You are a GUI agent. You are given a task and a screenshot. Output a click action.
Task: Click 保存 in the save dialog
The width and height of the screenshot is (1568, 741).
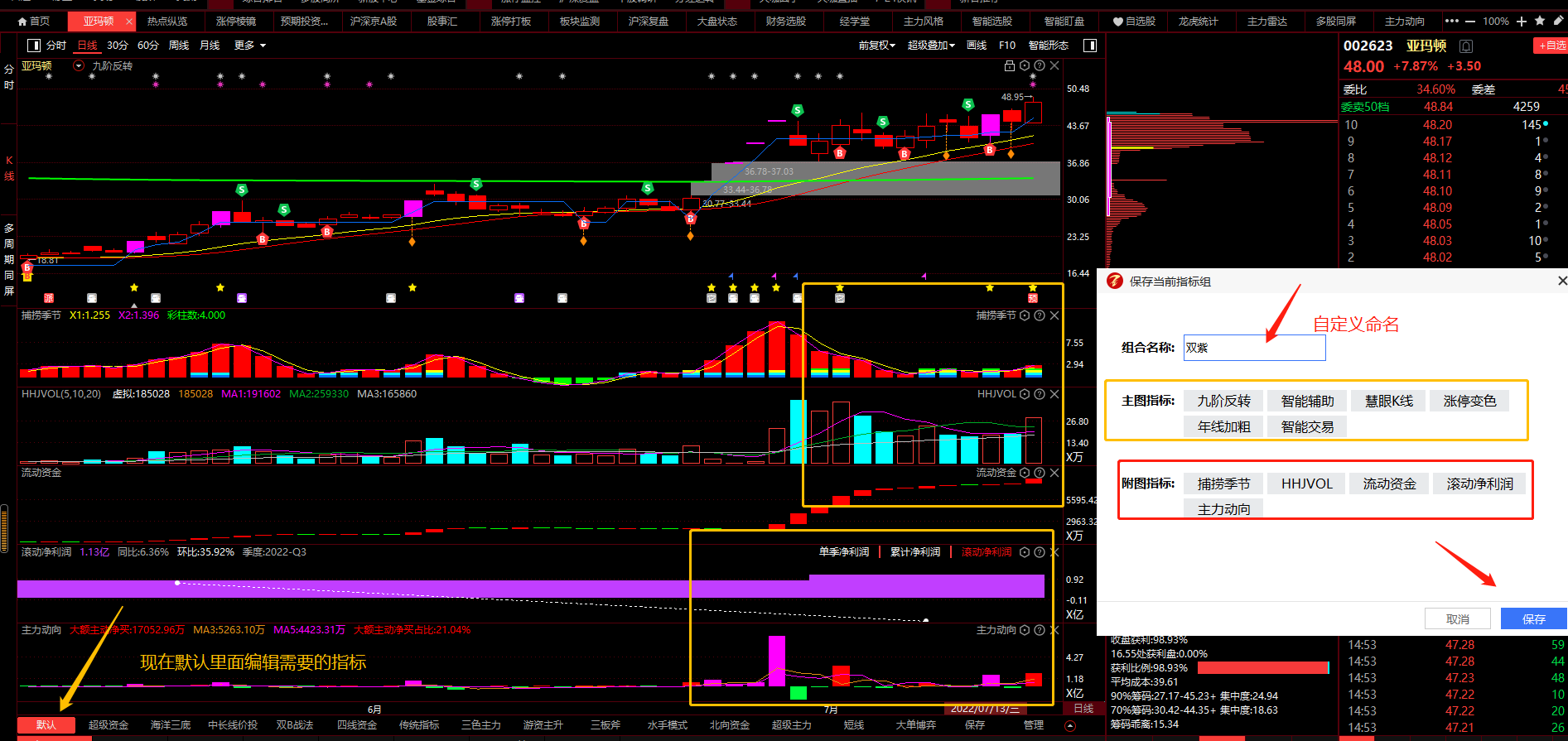click(1533, 619)
